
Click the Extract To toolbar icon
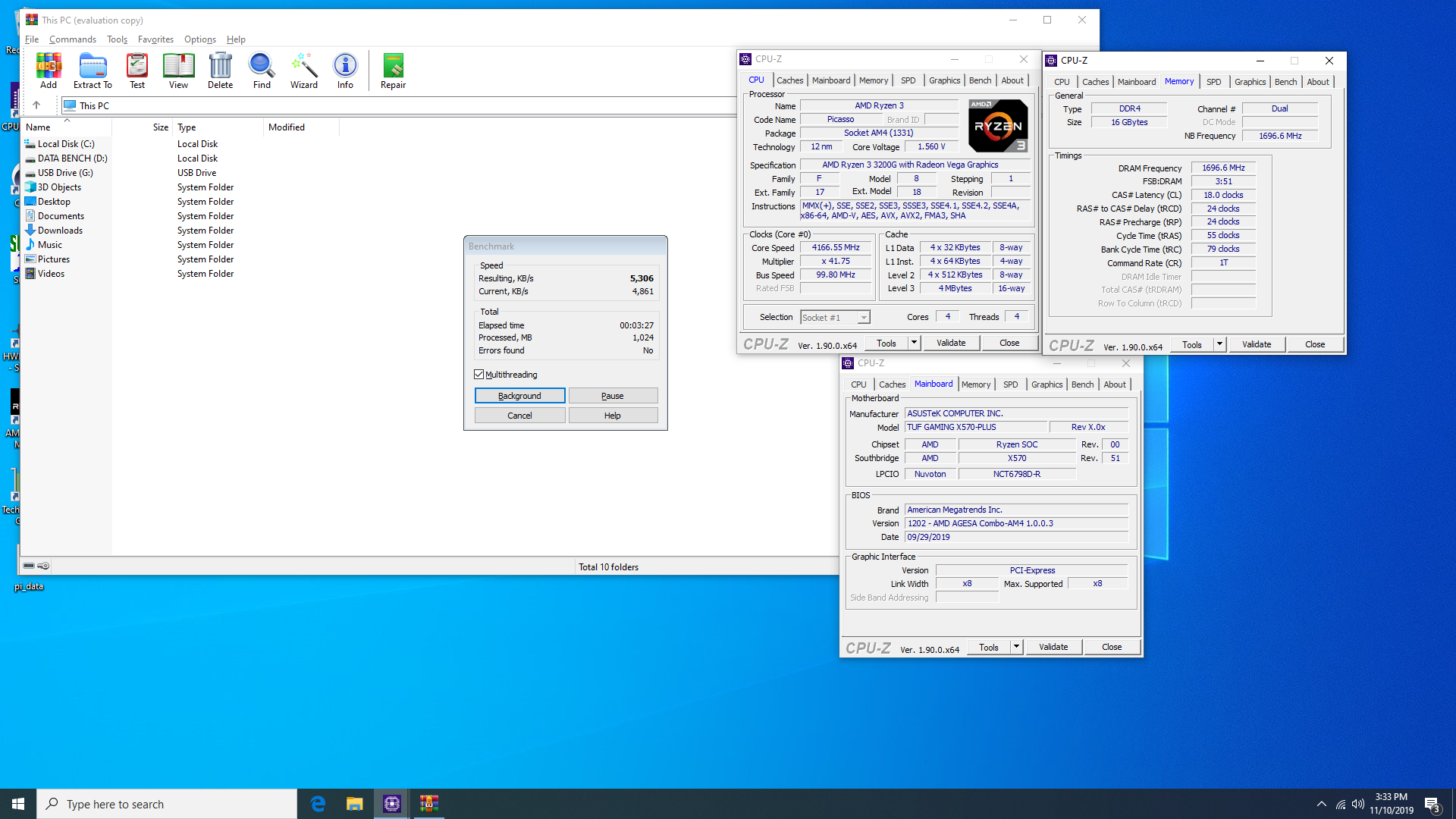[x=93, y=71]
